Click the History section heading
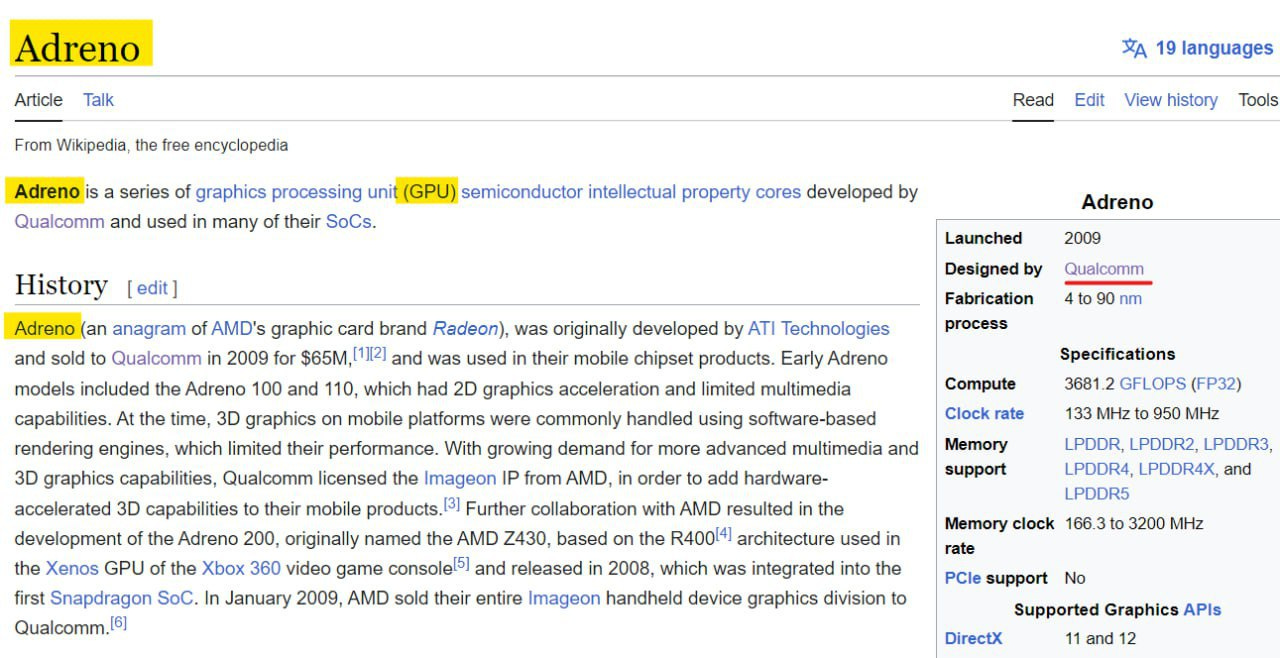The width and height of the screenshot is (1280, 658). 61,285
